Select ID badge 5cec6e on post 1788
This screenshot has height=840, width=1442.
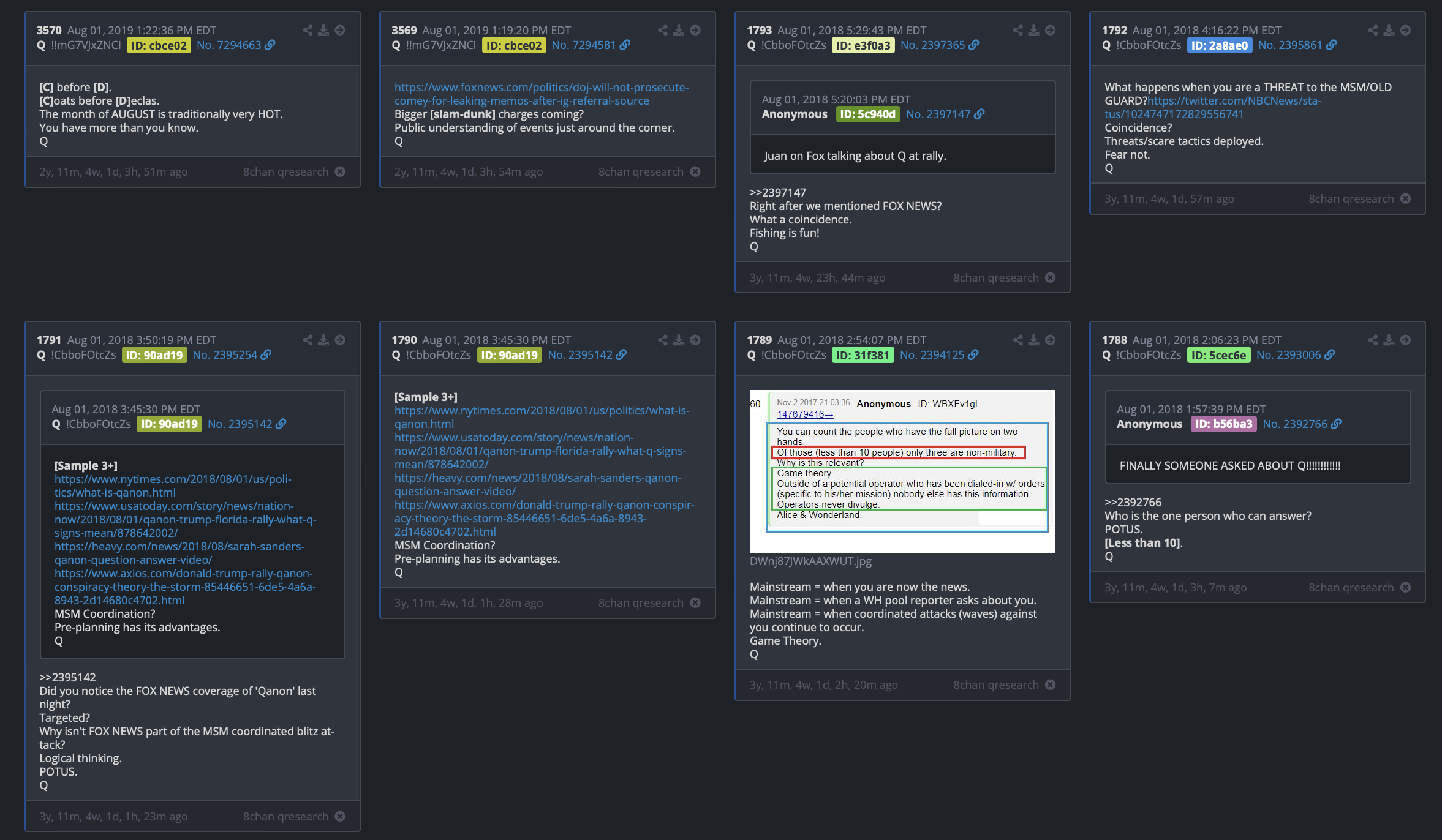[1218, 355]
